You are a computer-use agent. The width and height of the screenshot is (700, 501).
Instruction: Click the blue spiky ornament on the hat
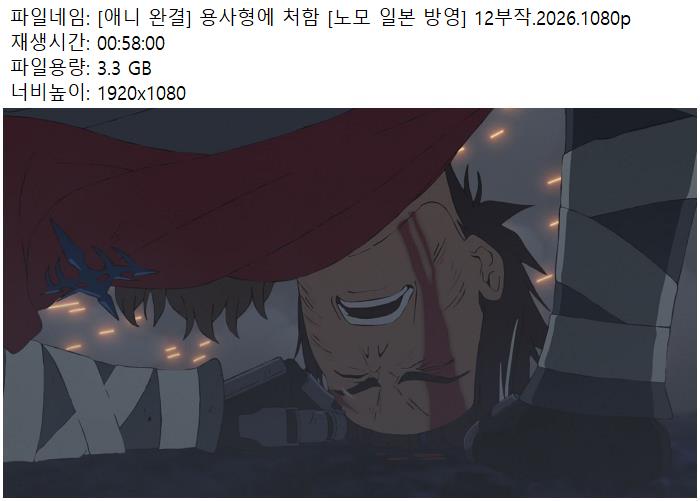click(96, 268)
